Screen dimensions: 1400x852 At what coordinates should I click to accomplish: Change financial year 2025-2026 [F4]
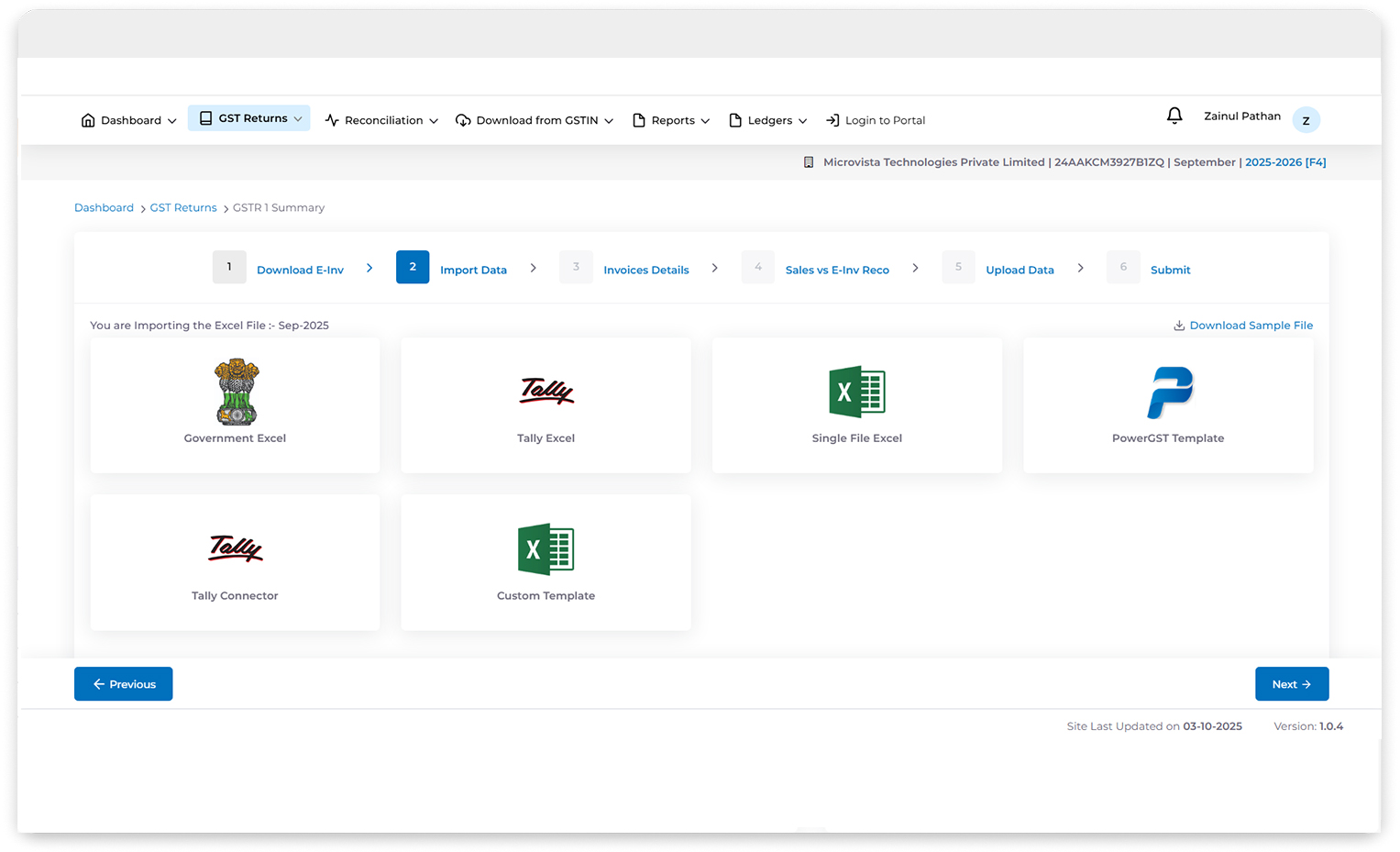tap(1284, 162)
